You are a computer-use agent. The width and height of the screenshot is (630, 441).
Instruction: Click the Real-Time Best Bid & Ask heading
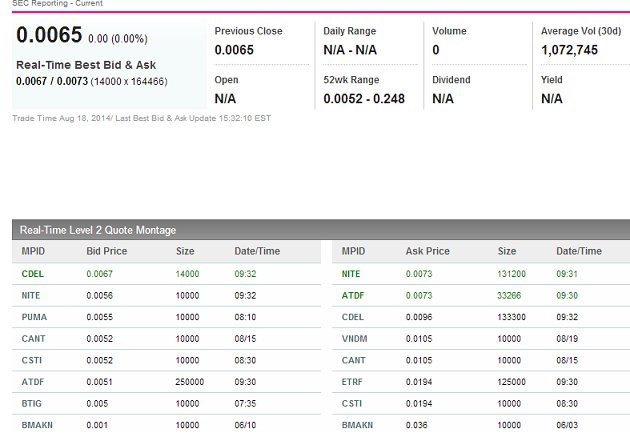click(x=86, y=65)
